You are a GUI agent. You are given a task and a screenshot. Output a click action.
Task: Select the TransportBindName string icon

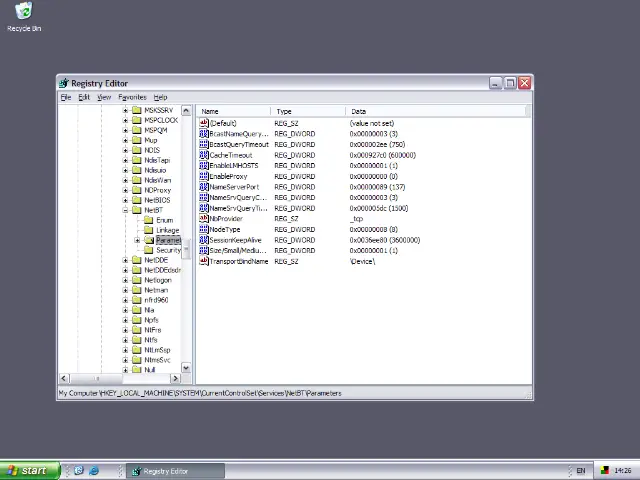(x=204, y=261)
